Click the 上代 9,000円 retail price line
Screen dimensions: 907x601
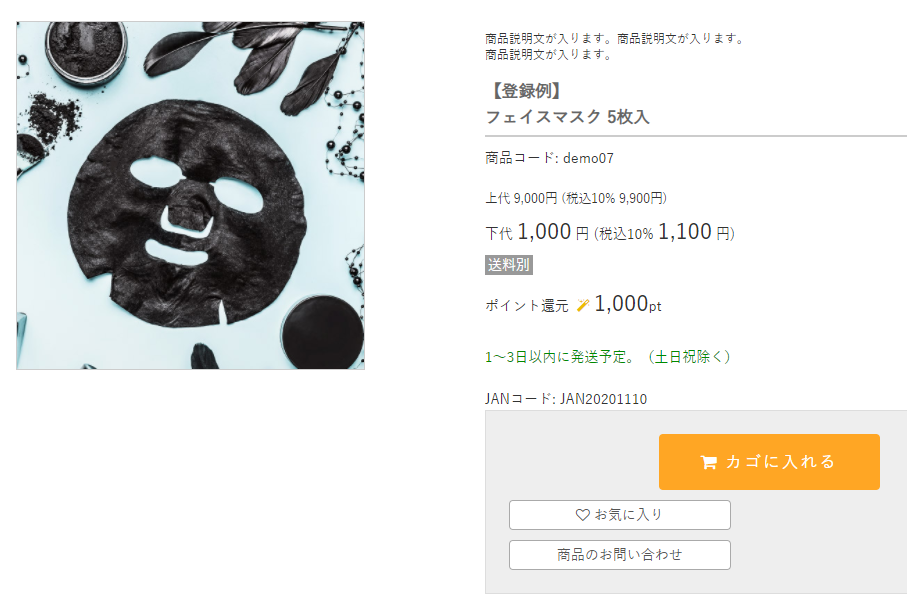click(x=576, y=198)
